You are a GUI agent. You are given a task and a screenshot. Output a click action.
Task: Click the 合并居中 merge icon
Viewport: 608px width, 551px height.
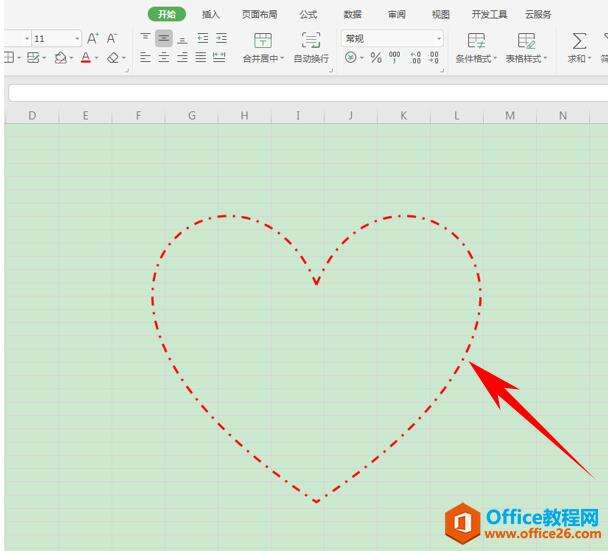coord(263,41)
